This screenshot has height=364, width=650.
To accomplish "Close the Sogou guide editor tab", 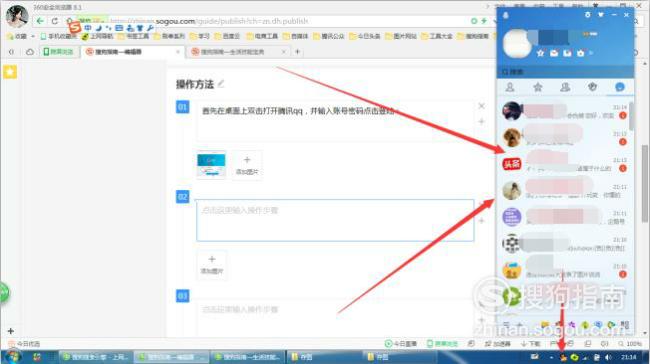I will (178, 52).
